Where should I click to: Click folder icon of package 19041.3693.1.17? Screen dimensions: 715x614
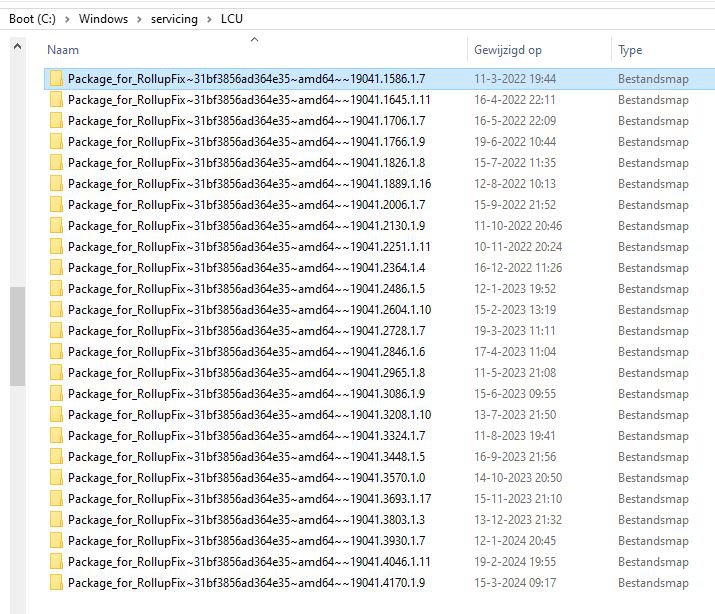point(56,498)
